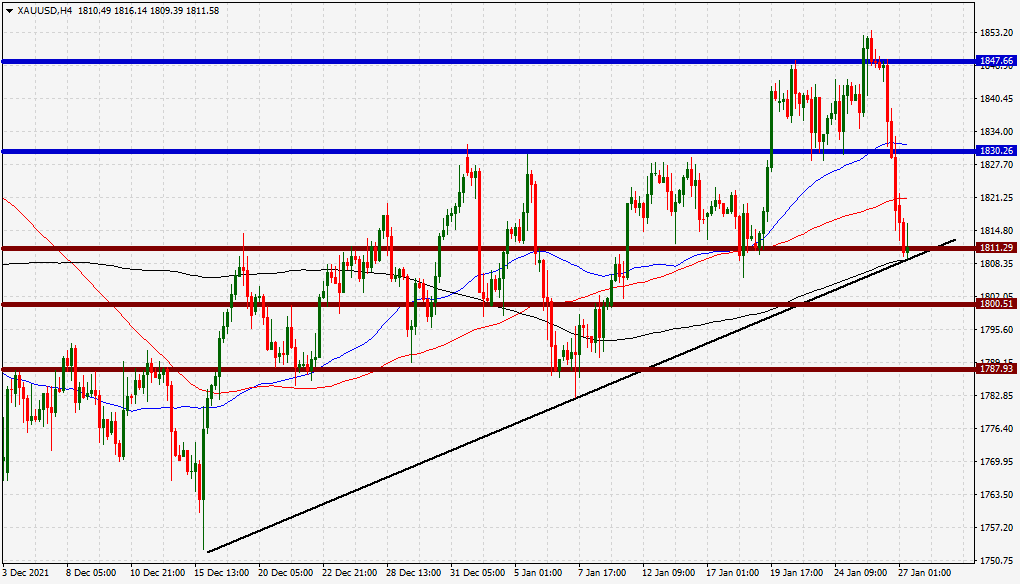Click the 1776.40 price axis value
1020x584 pixels.
pyautogui.click(x=996, y=429)
